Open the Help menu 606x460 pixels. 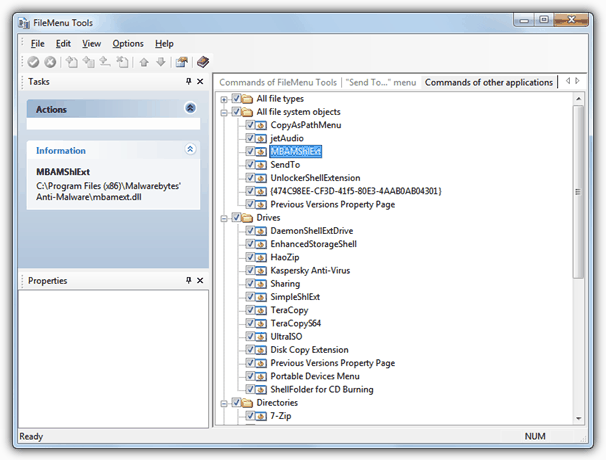[164, 44]
